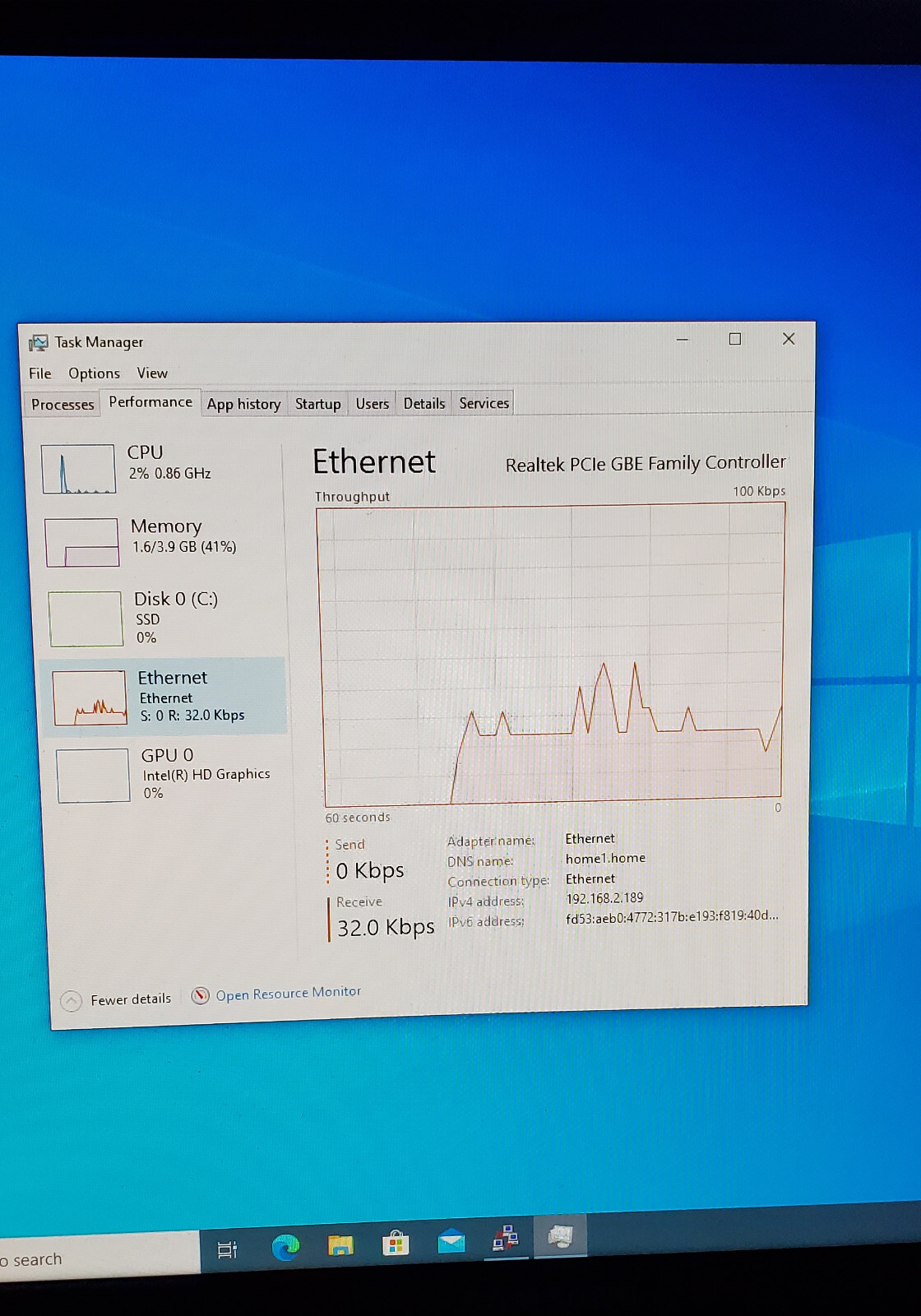Click the Receive 32.0 Kbps value
921x1316 pixels.
tap(386, 928)
